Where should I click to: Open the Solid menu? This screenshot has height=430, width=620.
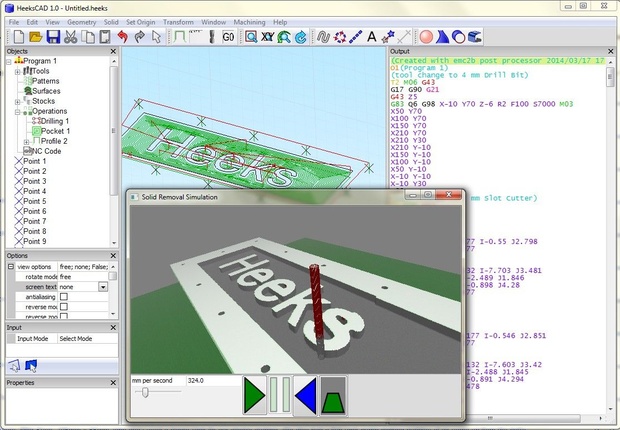[111, 22]
